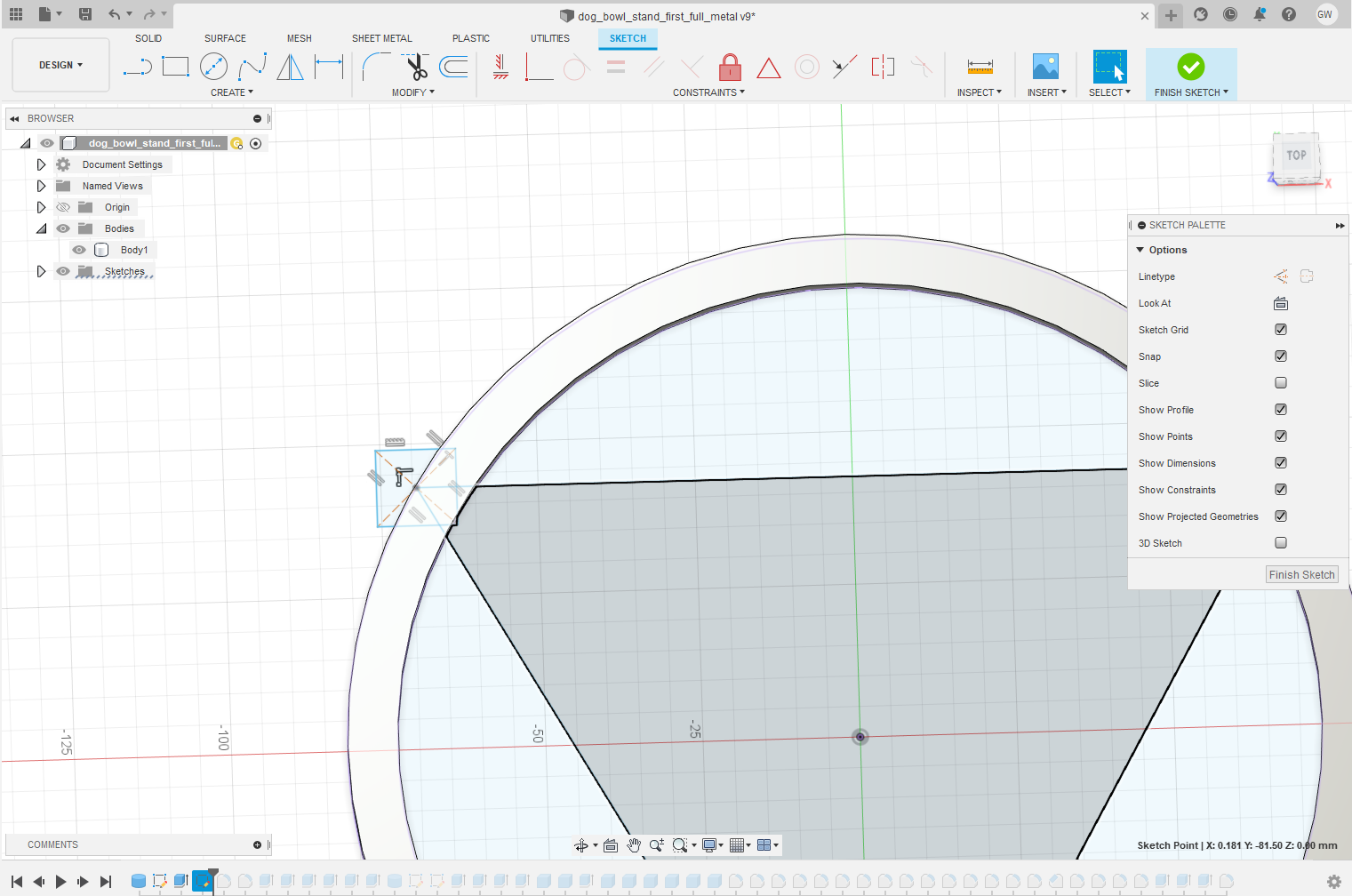Screen dimensions: 1352x896
Task: Switch to the SURFACE tab
Action: point(225,38)
